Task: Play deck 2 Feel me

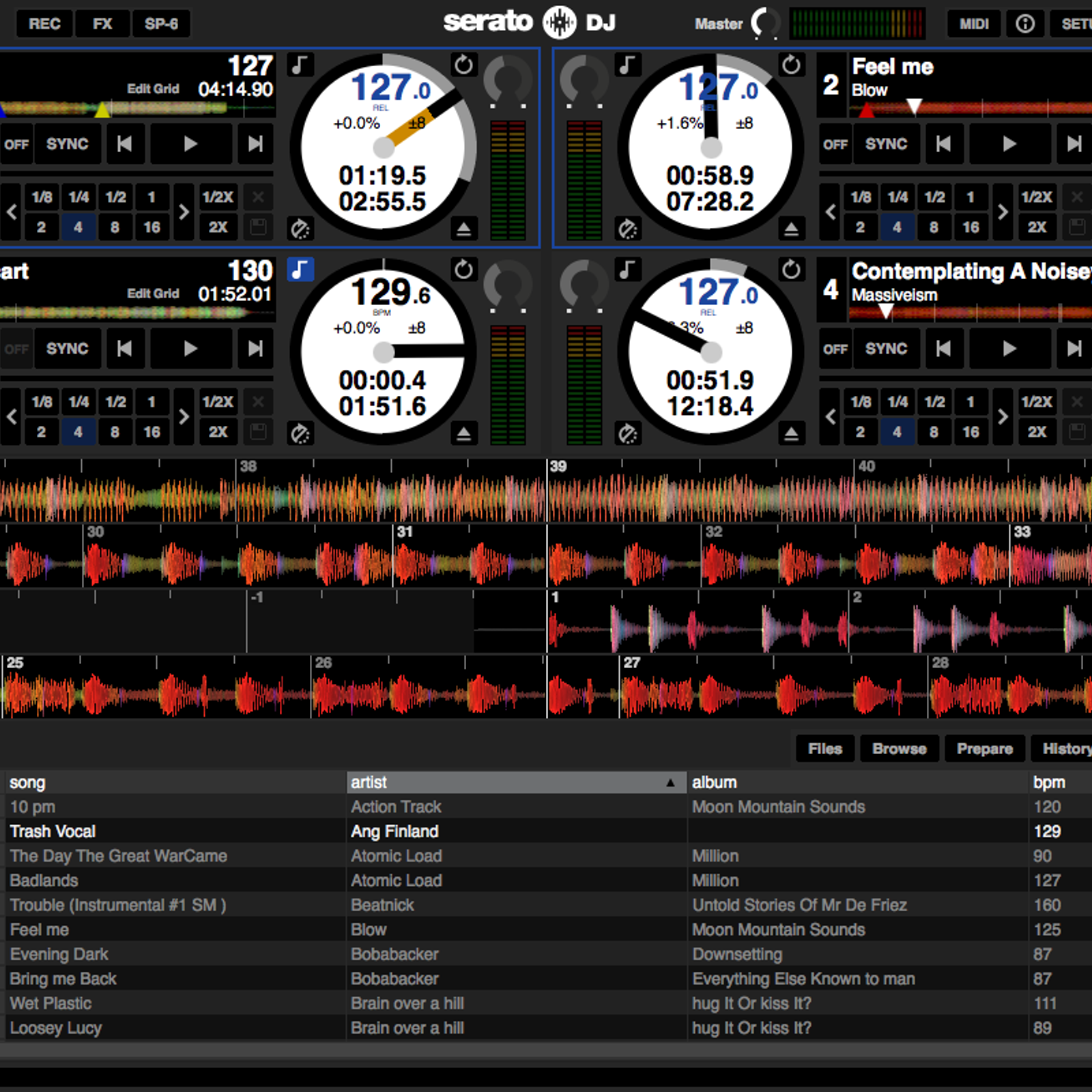Action: pos(1009,143)
